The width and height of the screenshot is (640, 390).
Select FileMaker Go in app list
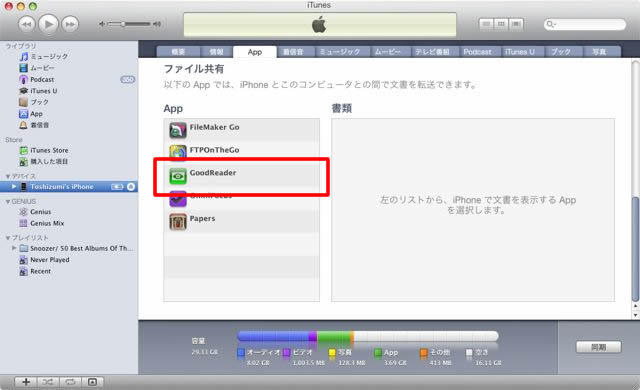(242, 130)
